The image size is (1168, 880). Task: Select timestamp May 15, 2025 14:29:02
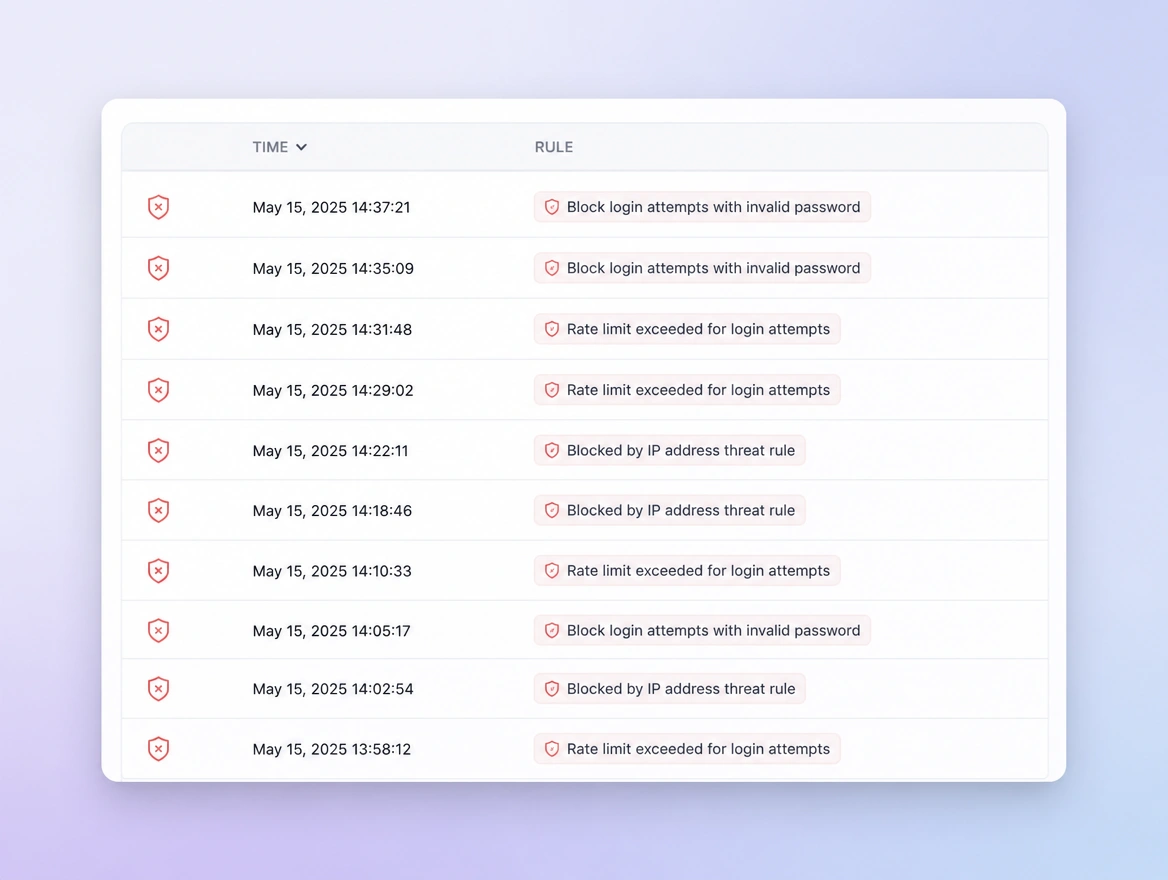pos(333,391)
